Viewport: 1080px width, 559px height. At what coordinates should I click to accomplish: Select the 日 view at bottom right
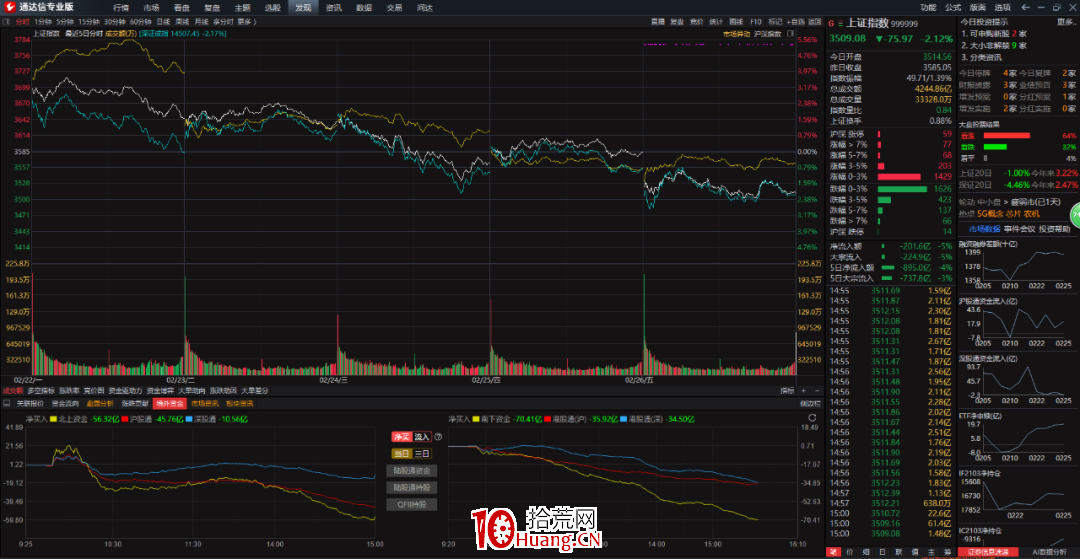pos(882,552)
